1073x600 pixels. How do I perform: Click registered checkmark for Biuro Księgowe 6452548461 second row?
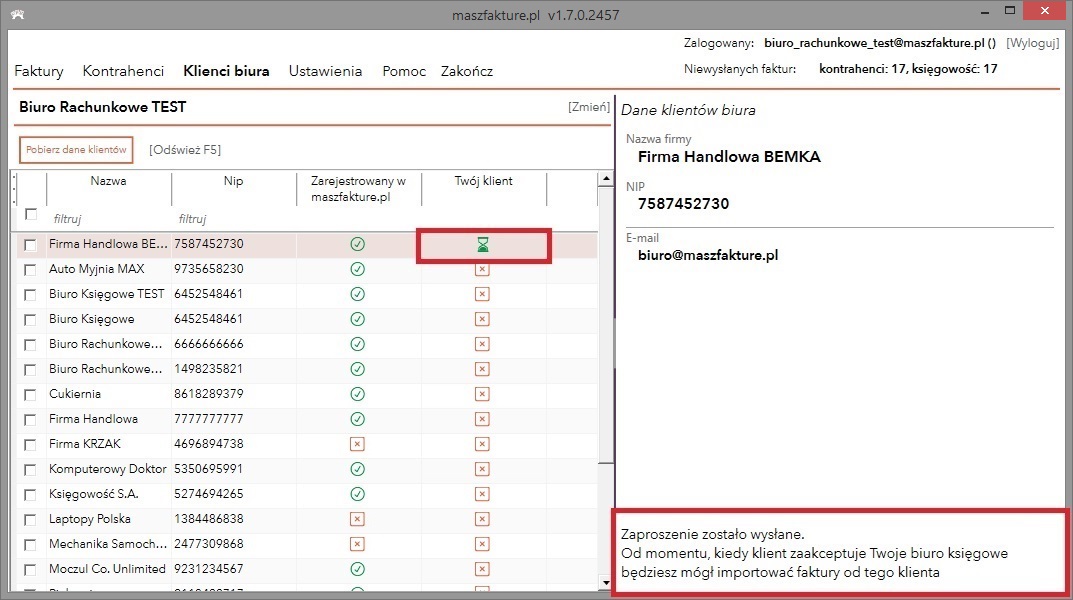pyautogui.click(x=357, y=319)
